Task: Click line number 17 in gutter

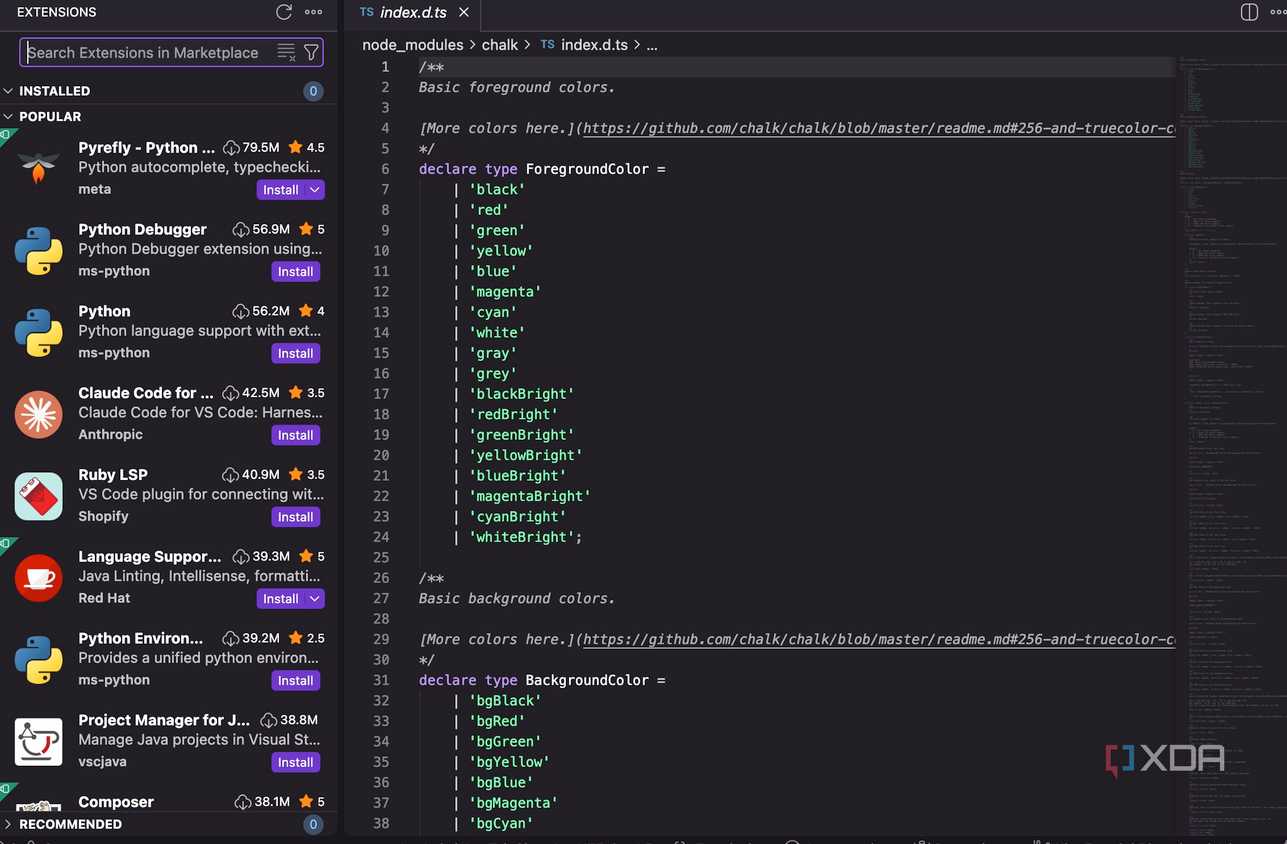Action: tap(381, 394)
